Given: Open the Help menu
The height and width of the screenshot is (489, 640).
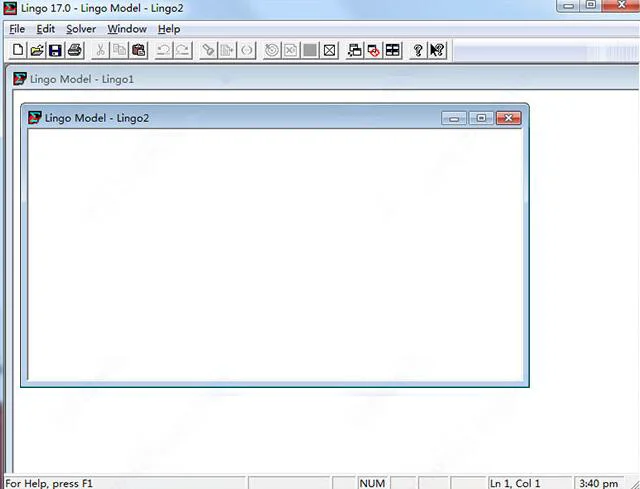Looking at the screenshot, I should pyautogui.click(x=169, y=29).
